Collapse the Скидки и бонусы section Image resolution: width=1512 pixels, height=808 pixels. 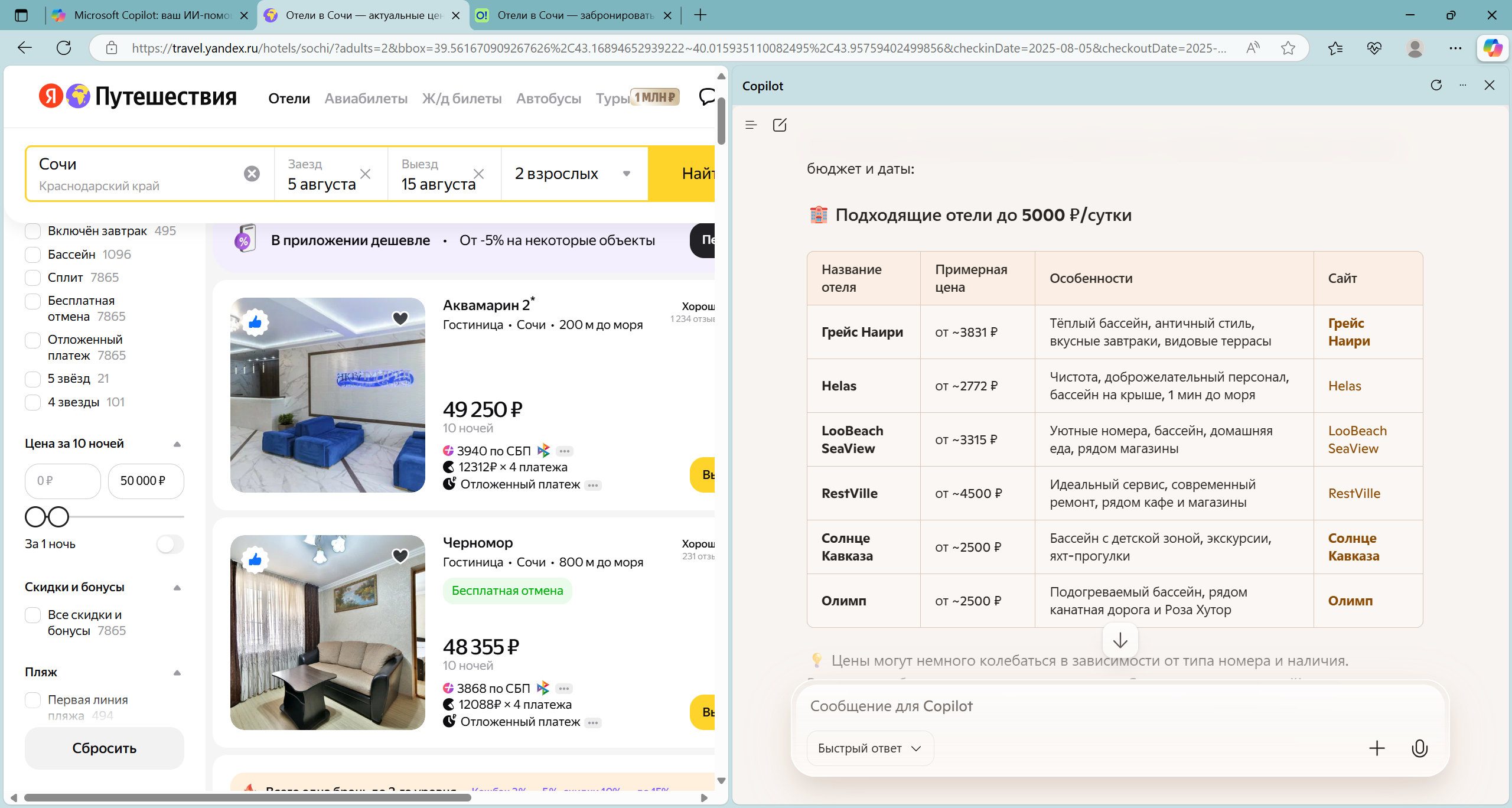177,588
